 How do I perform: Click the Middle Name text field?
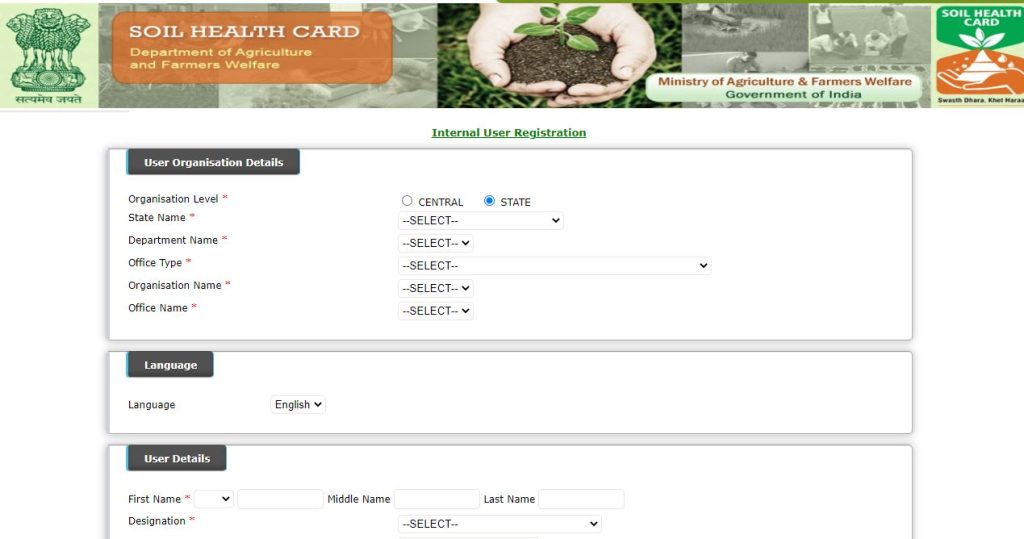click(437, 499)
